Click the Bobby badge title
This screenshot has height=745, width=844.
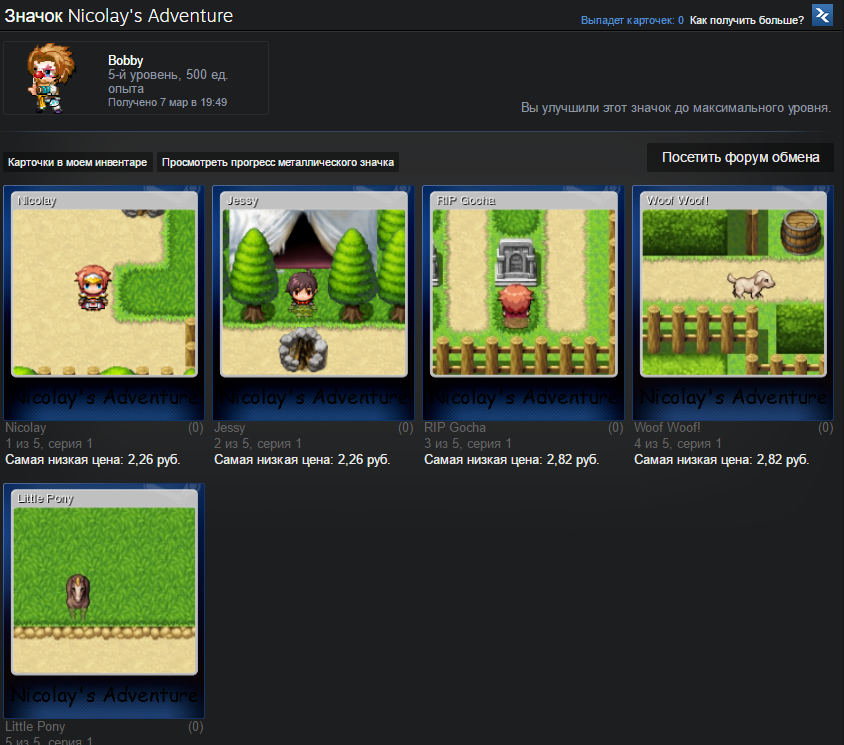tap(125, 60)
